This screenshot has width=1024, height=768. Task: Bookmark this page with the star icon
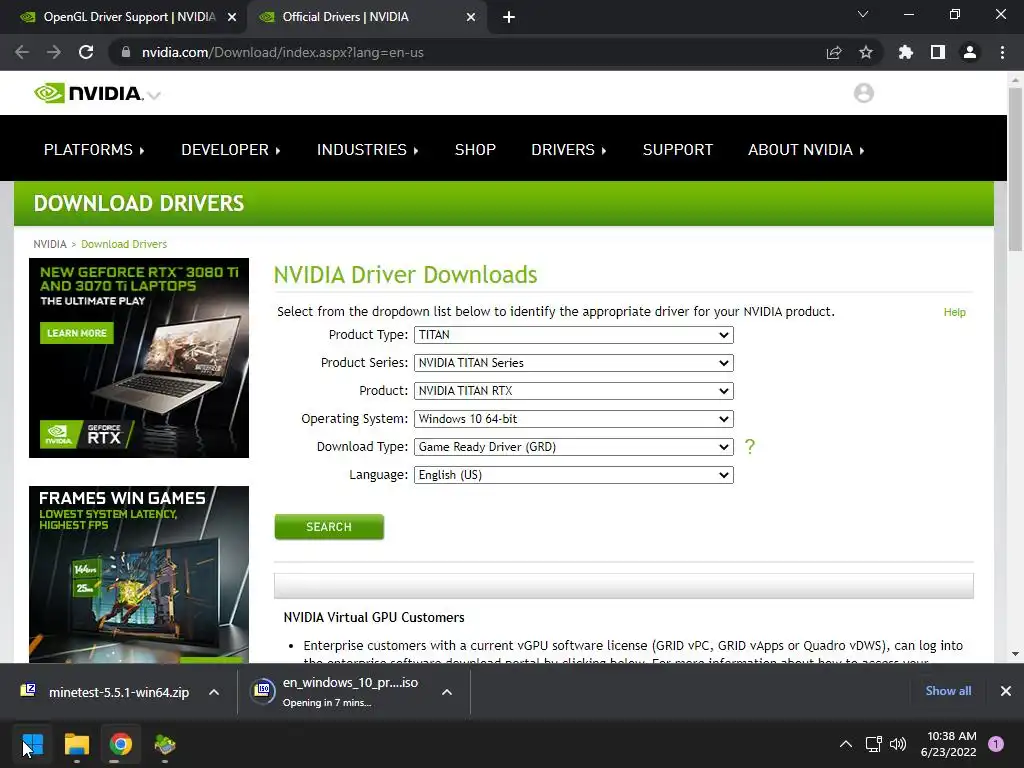pos(866,52)
